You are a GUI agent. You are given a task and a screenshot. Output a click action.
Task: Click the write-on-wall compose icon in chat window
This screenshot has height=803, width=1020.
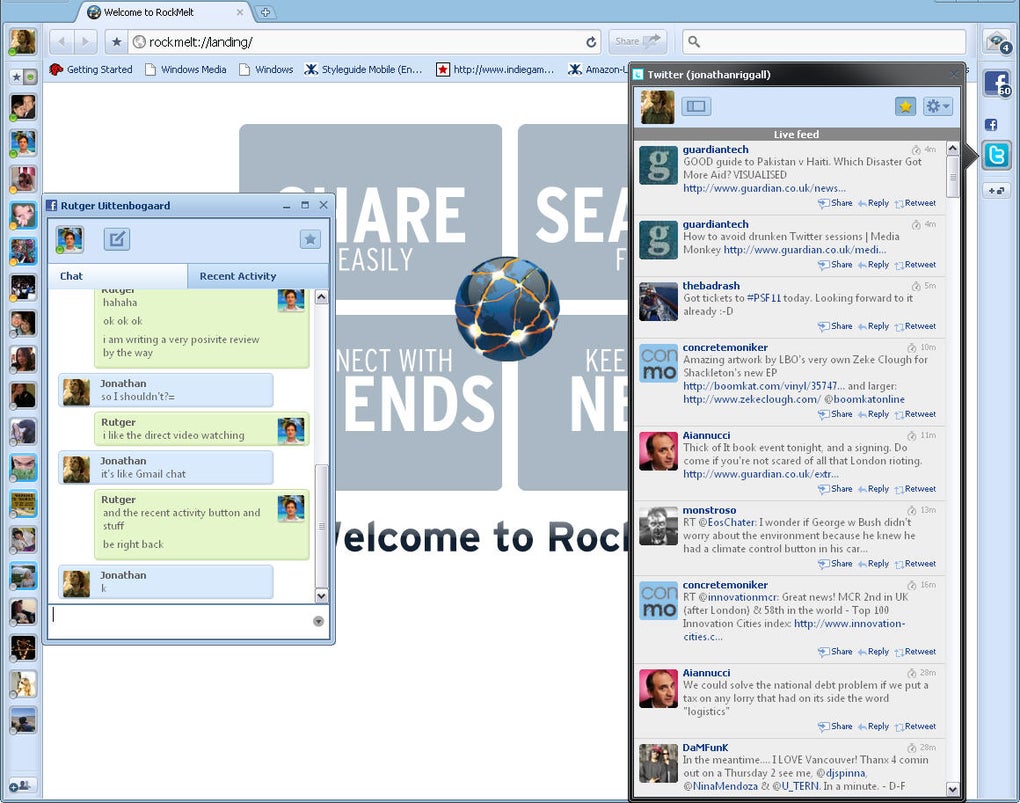click(116, 239)
